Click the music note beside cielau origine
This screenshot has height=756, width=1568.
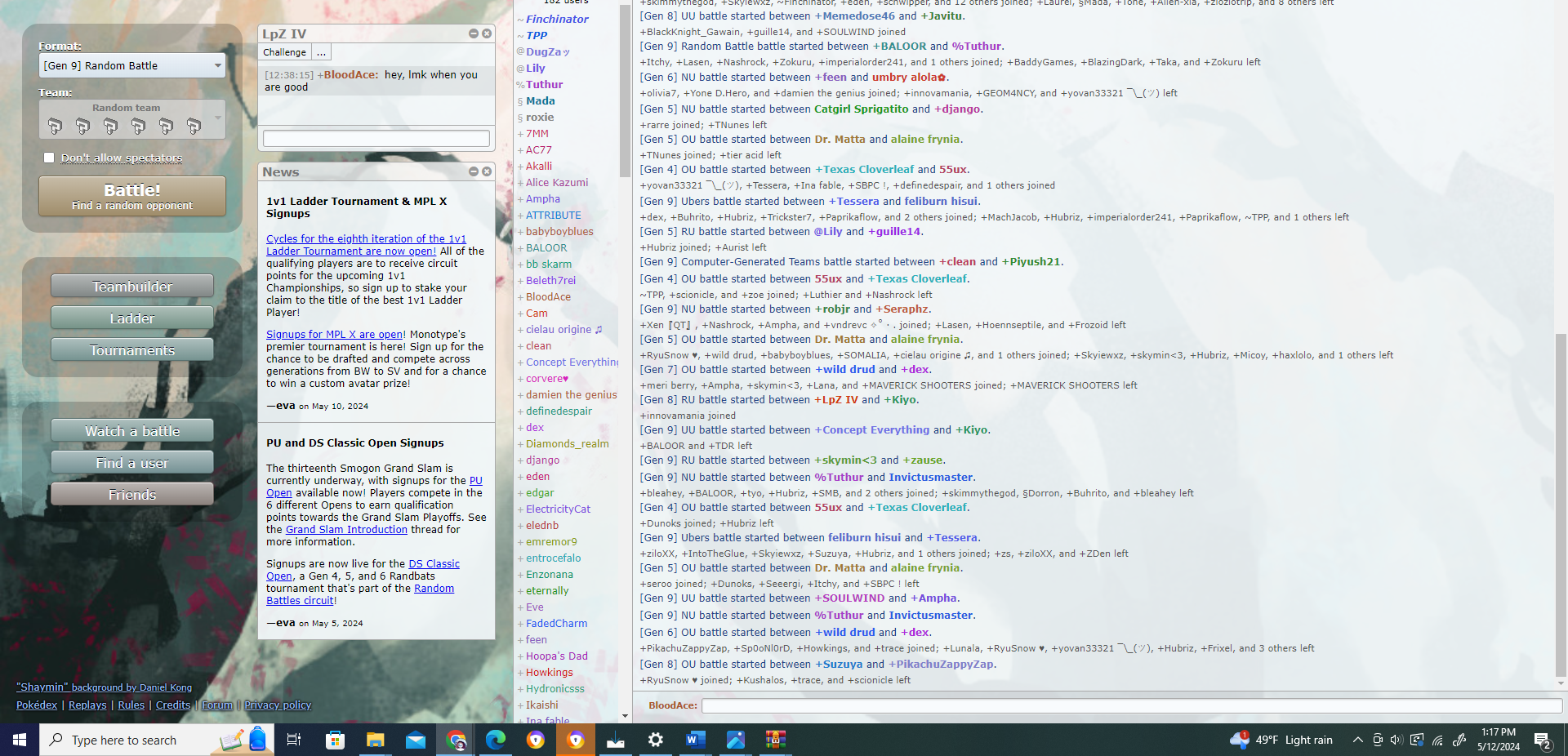pos(598,330)
